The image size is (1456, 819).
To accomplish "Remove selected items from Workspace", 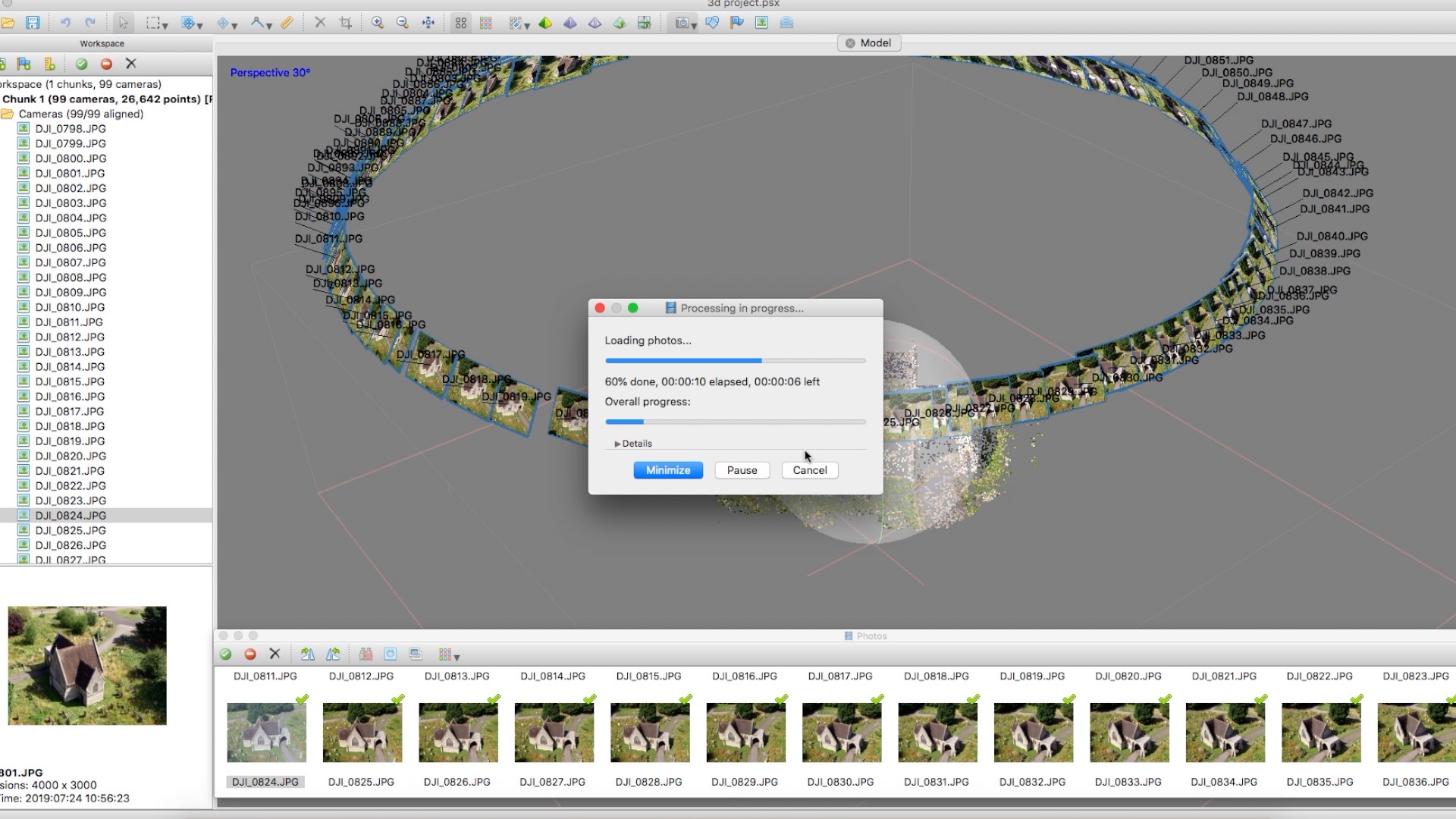I will [130, 64].
